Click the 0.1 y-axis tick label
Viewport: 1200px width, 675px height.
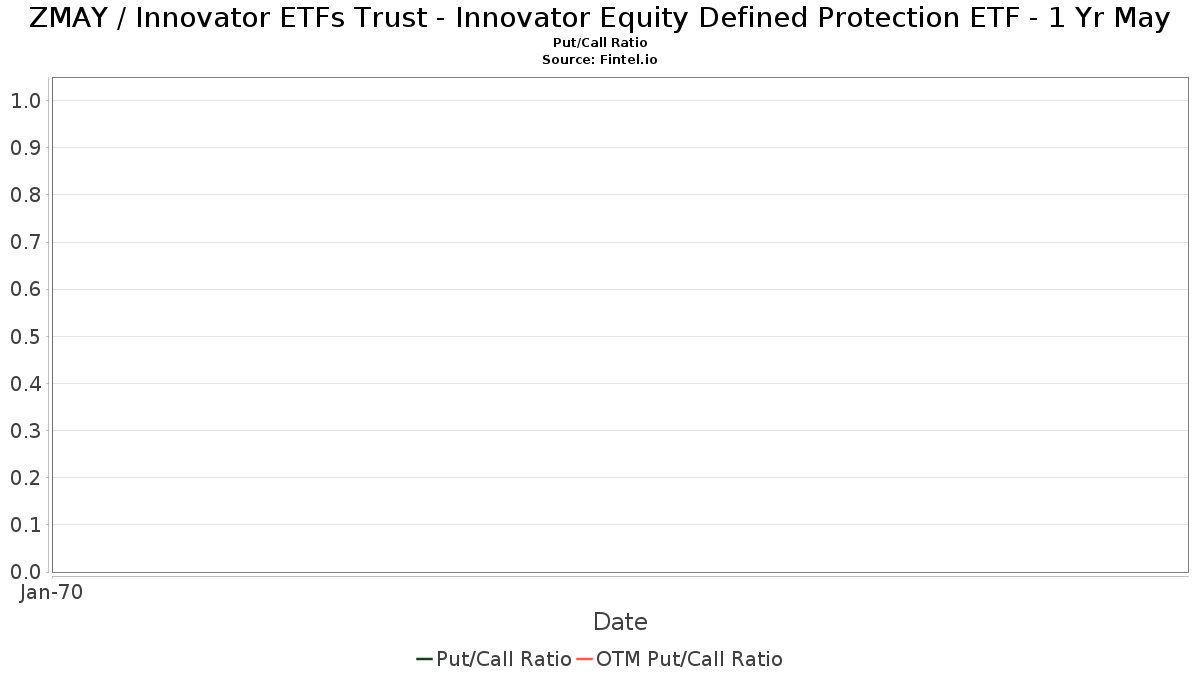coord(26,525)
